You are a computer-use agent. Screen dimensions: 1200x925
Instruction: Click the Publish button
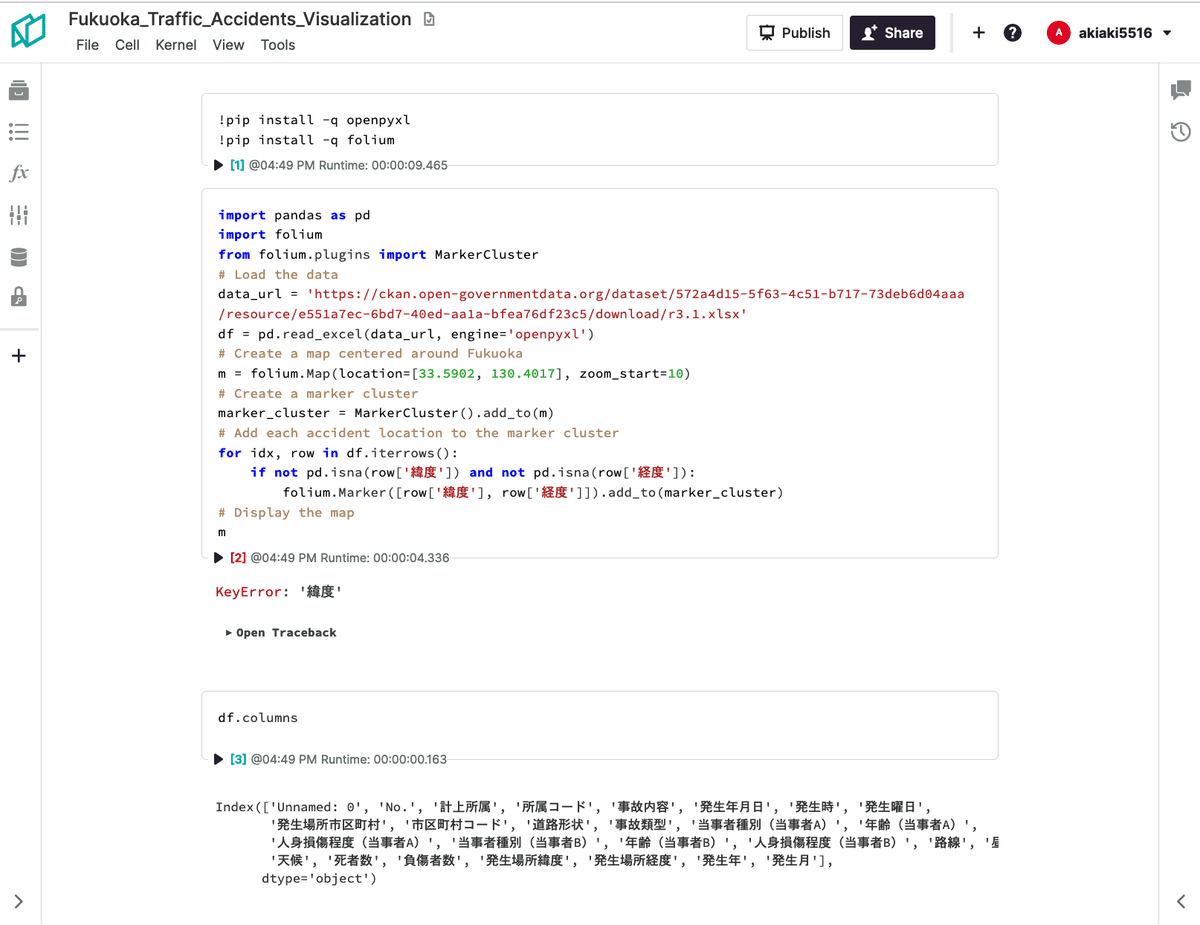(x=794, y=32)
